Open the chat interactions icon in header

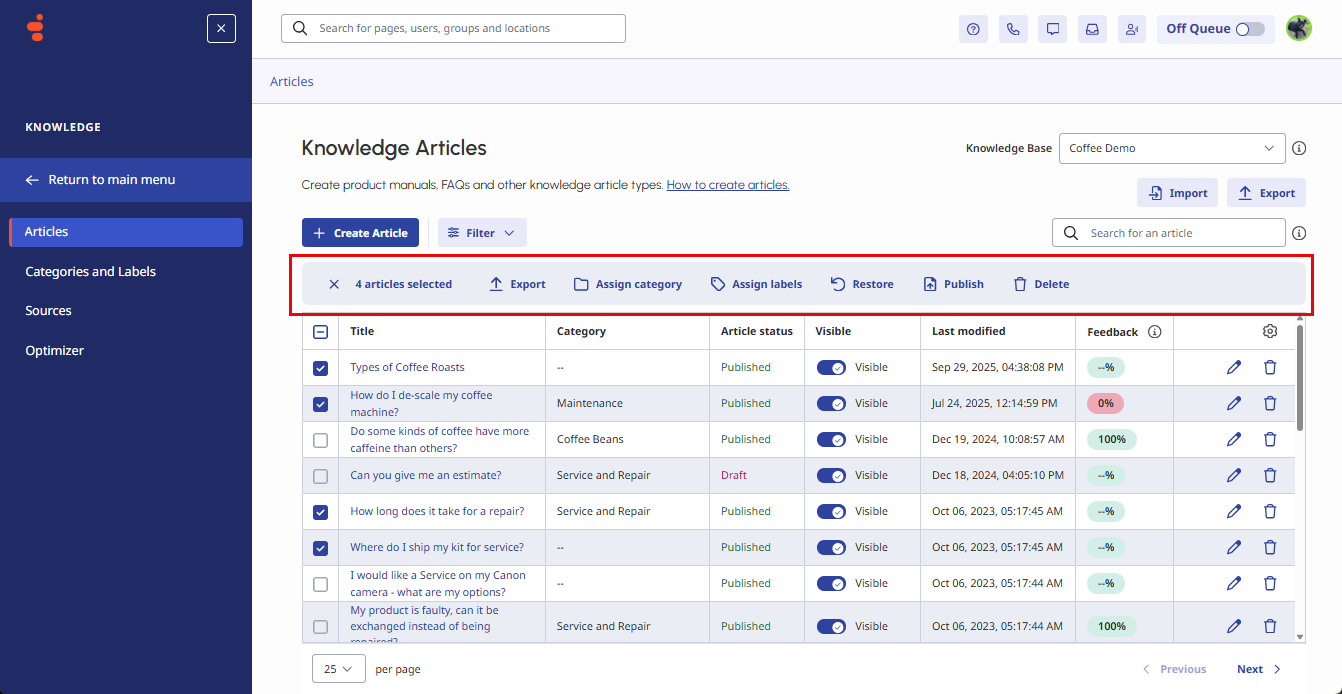click(x=1053, y=29)
